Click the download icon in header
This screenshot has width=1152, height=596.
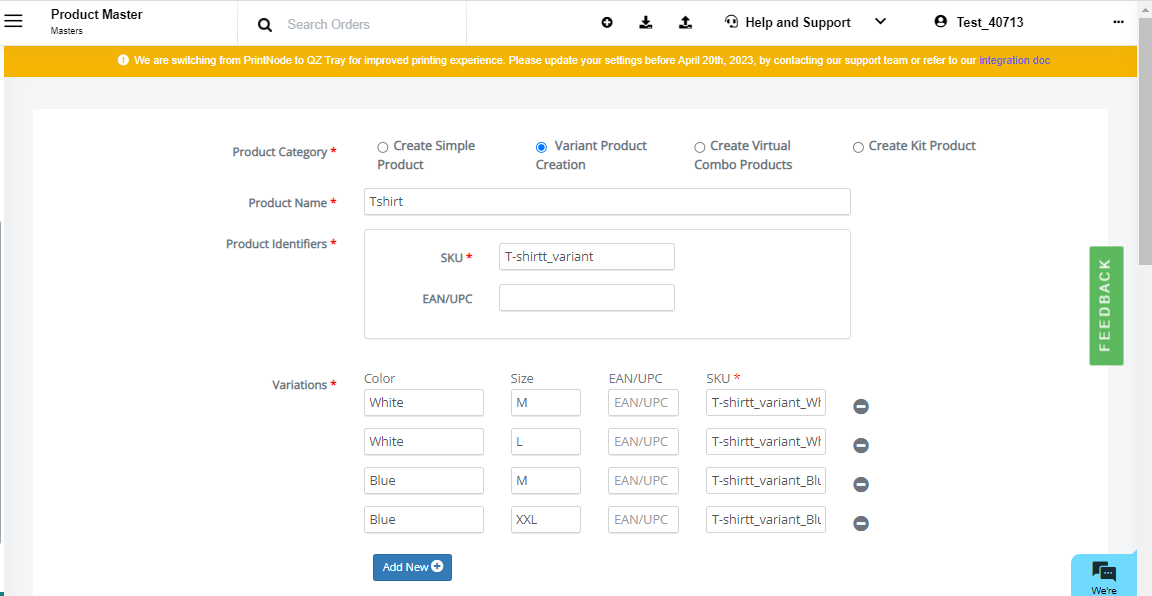(646, 23)
